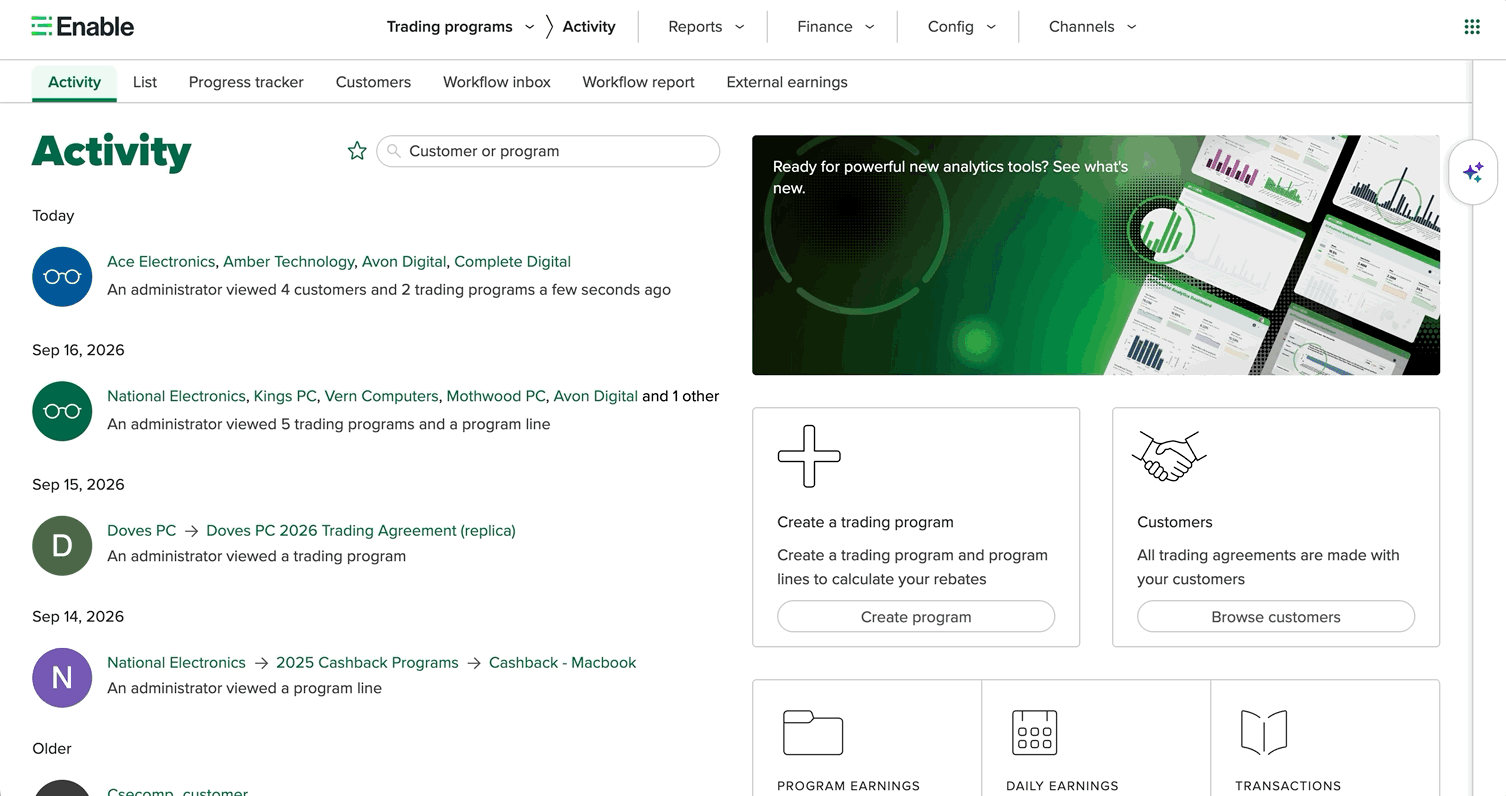Image resolution: width=1506 pixels, height=796 pixels.
Task: Open Avon Digital link under Sep 16
Action: click(595, 396)
